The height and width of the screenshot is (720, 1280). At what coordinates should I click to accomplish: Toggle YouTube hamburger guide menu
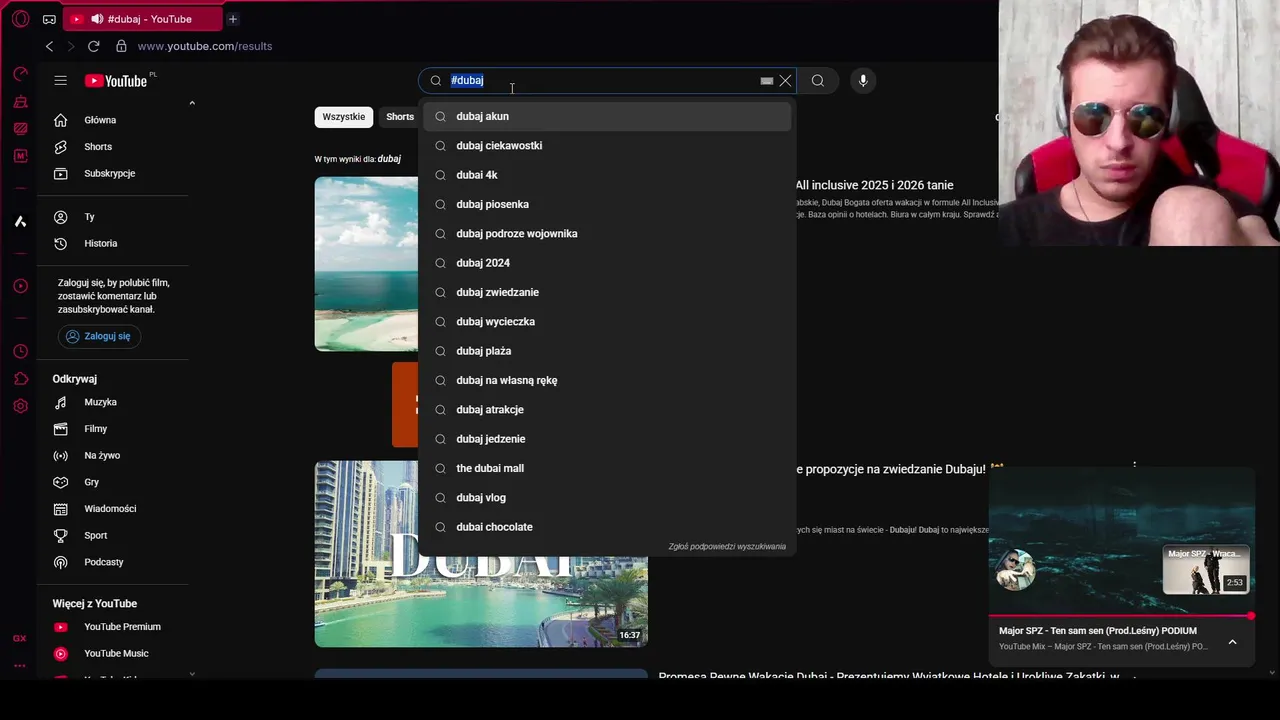pos(61,81)
